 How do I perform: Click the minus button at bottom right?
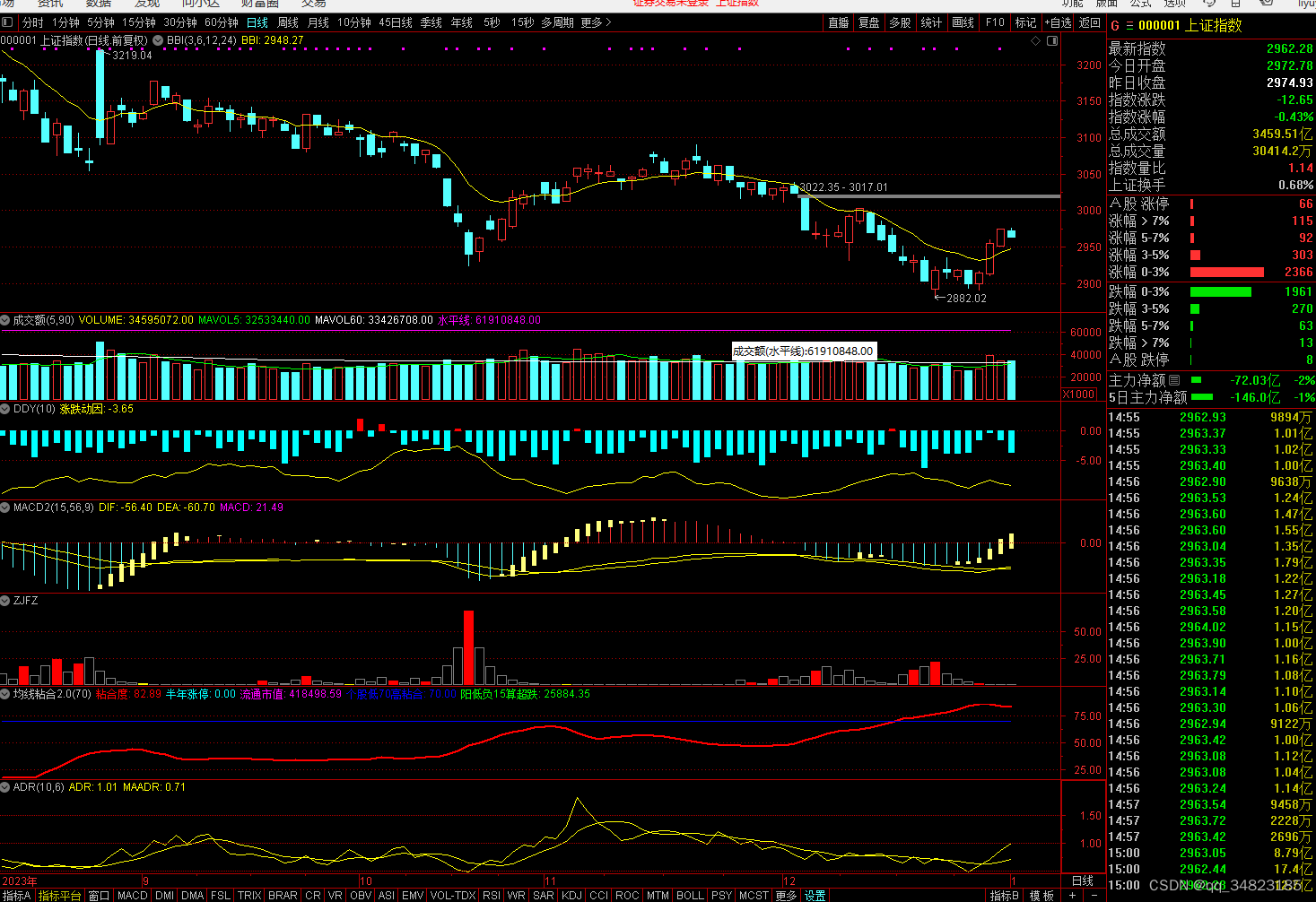(1094, 895)
